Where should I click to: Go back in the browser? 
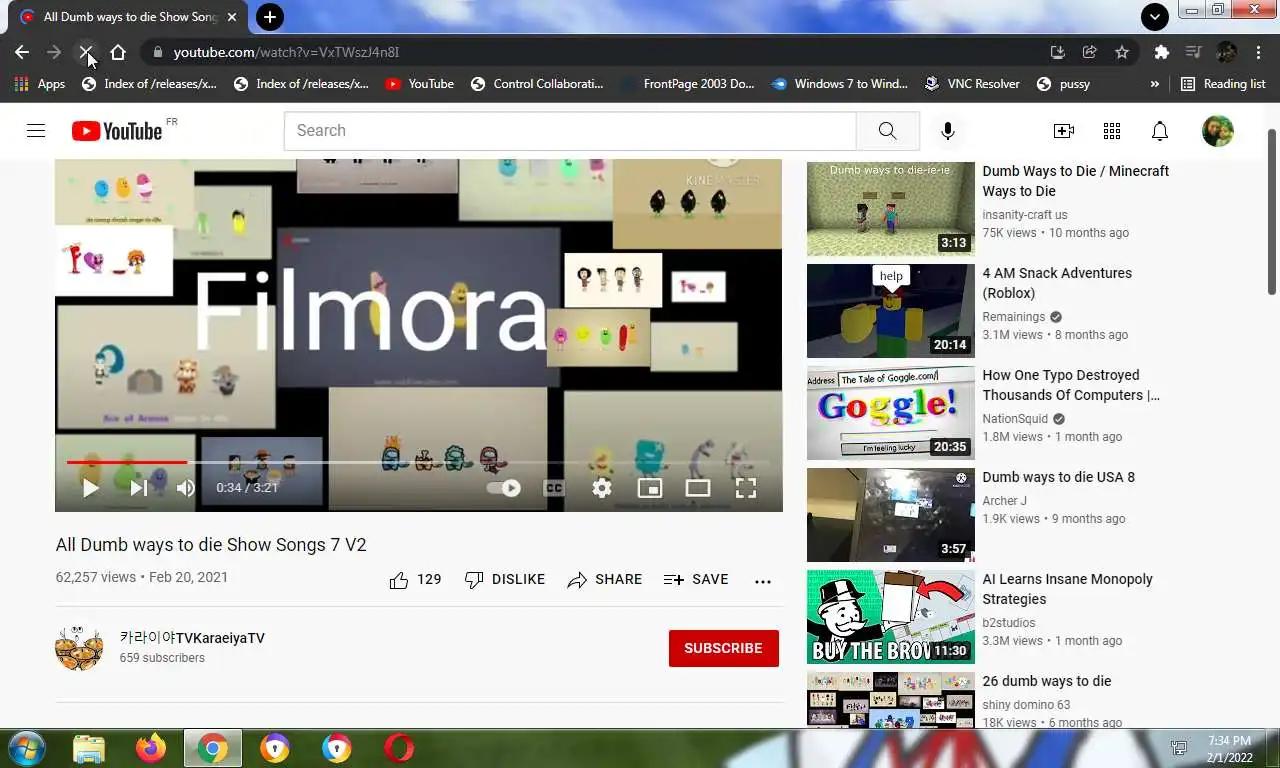pos(22,52)
